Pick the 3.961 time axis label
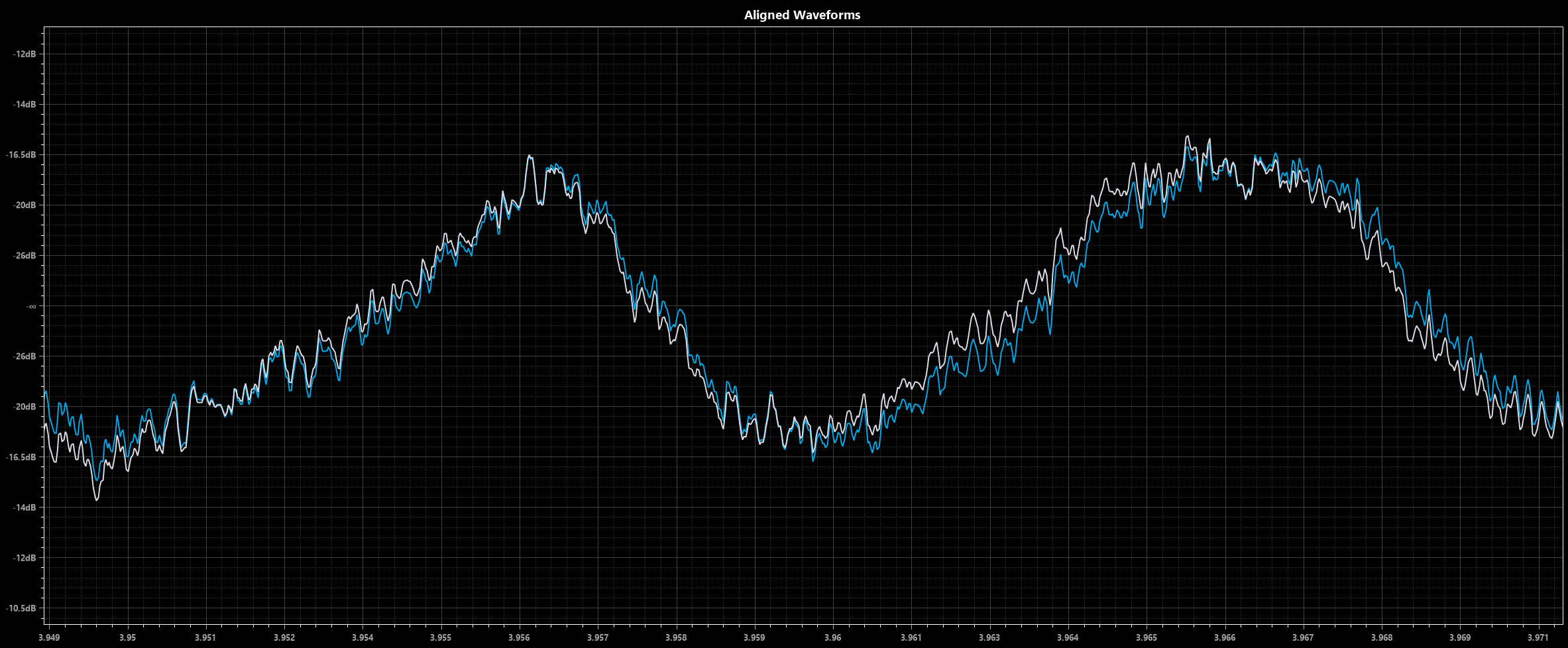Screen dimensions: 1568x648 click(x=911, y=638)
